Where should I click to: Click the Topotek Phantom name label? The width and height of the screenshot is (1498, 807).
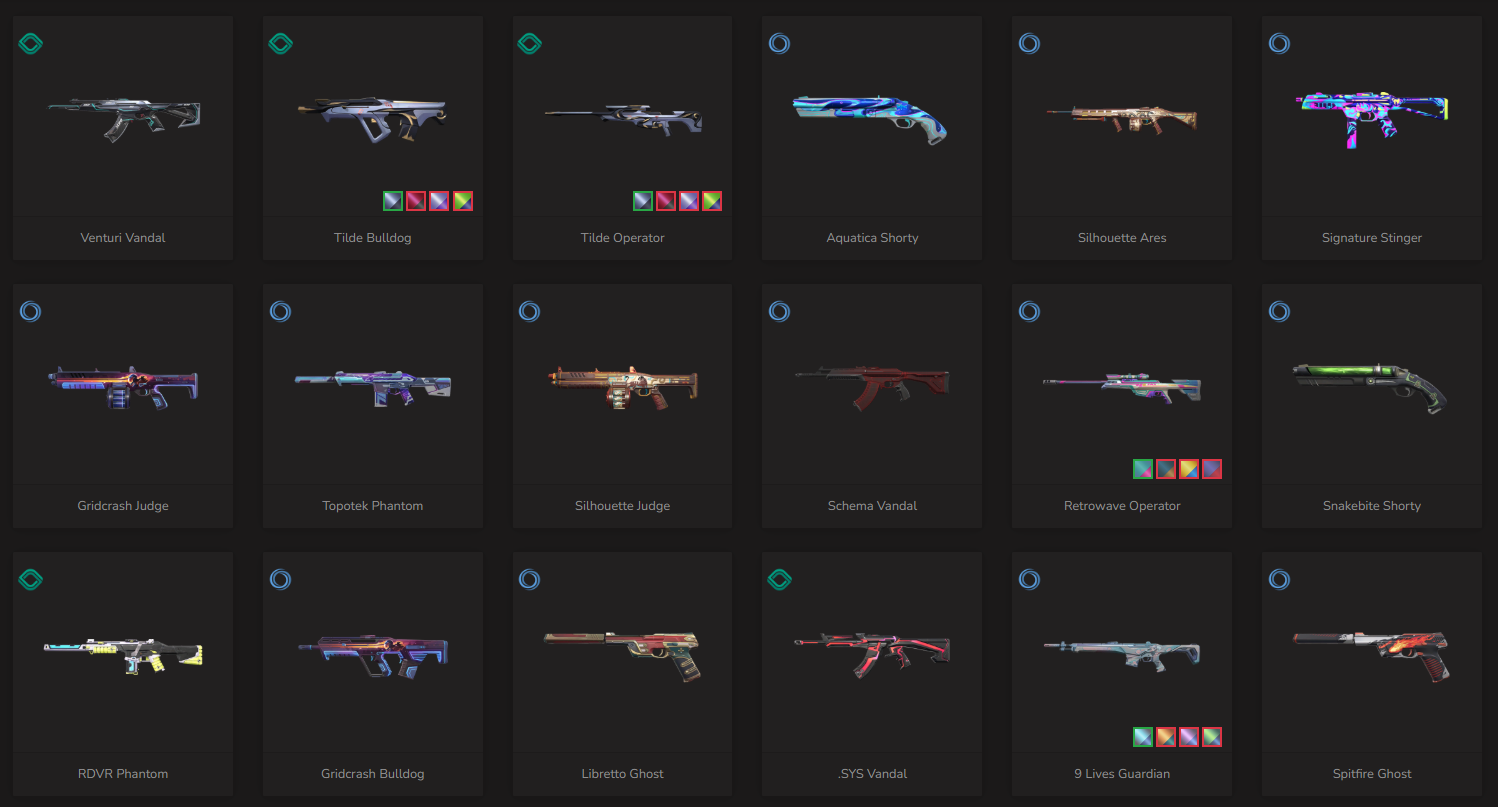[x=373, y=506]
